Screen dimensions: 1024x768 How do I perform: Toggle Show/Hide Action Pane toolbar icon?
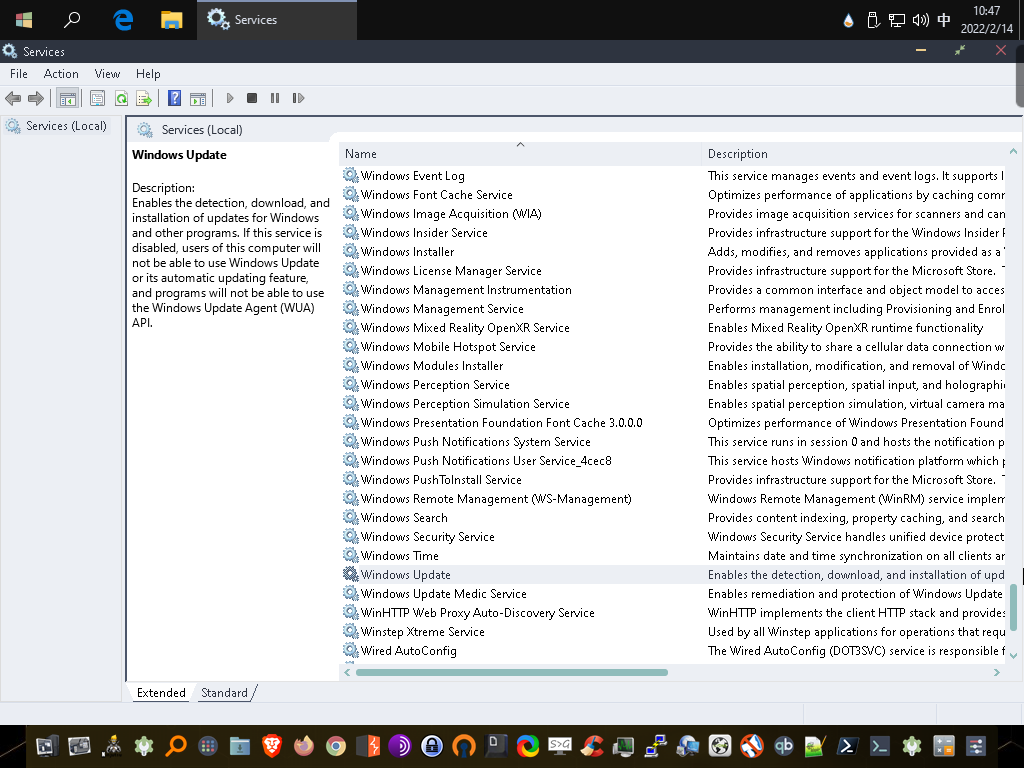[x=198, y=99]
